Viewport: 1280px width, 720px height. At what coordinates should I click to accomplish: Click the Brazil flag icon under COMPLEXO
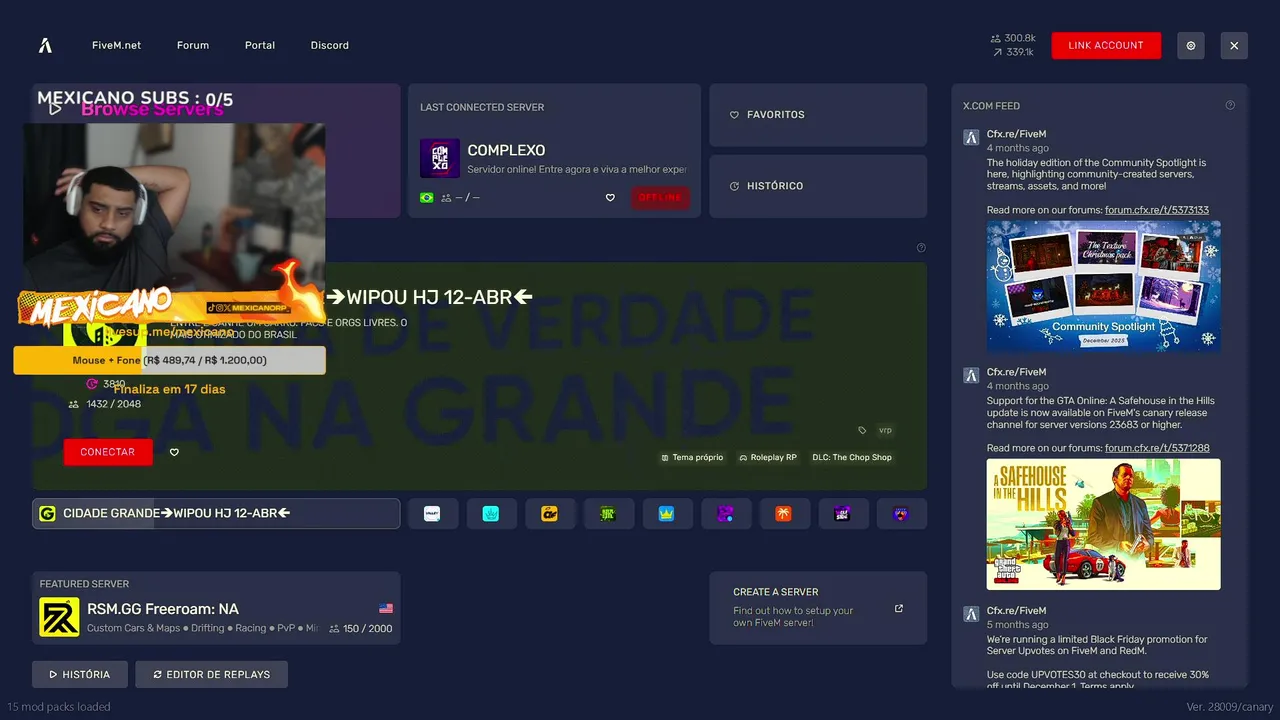pos(427,198)
